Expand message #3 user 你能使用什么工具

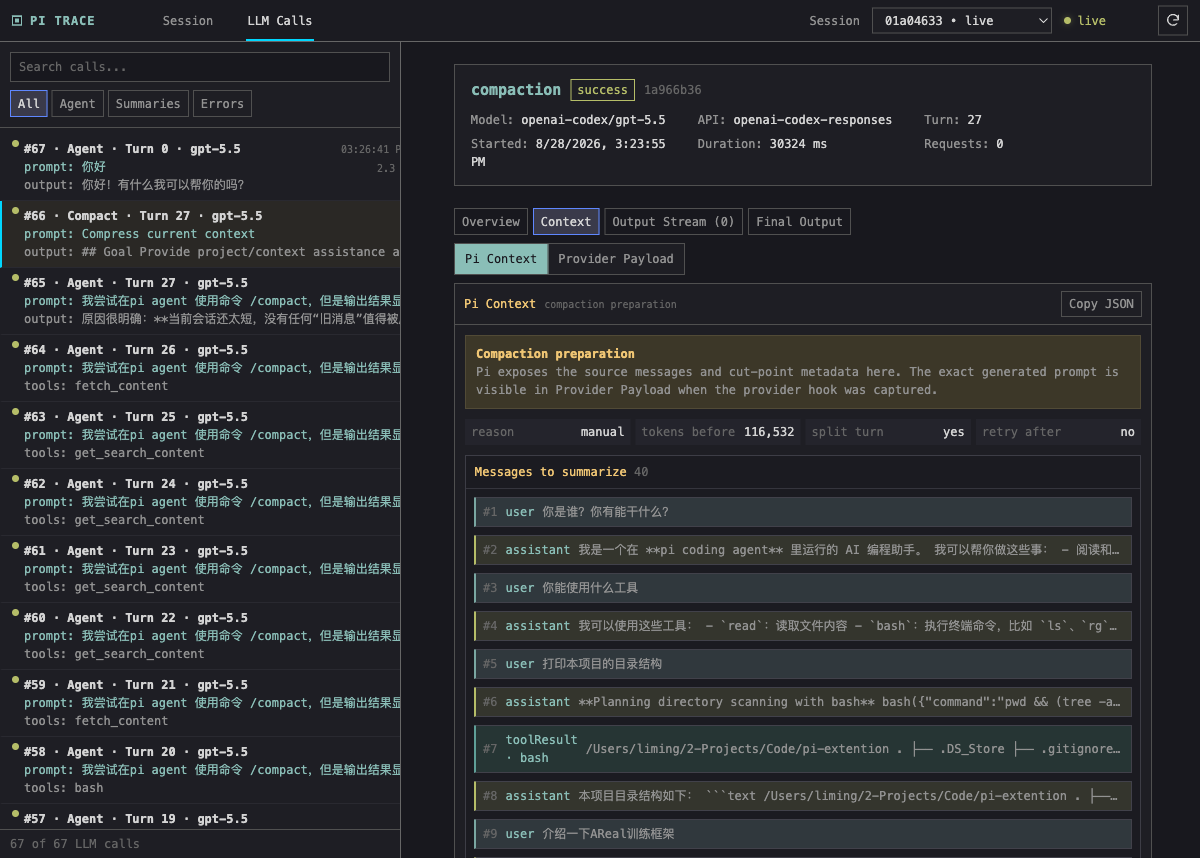coord(803,588)
